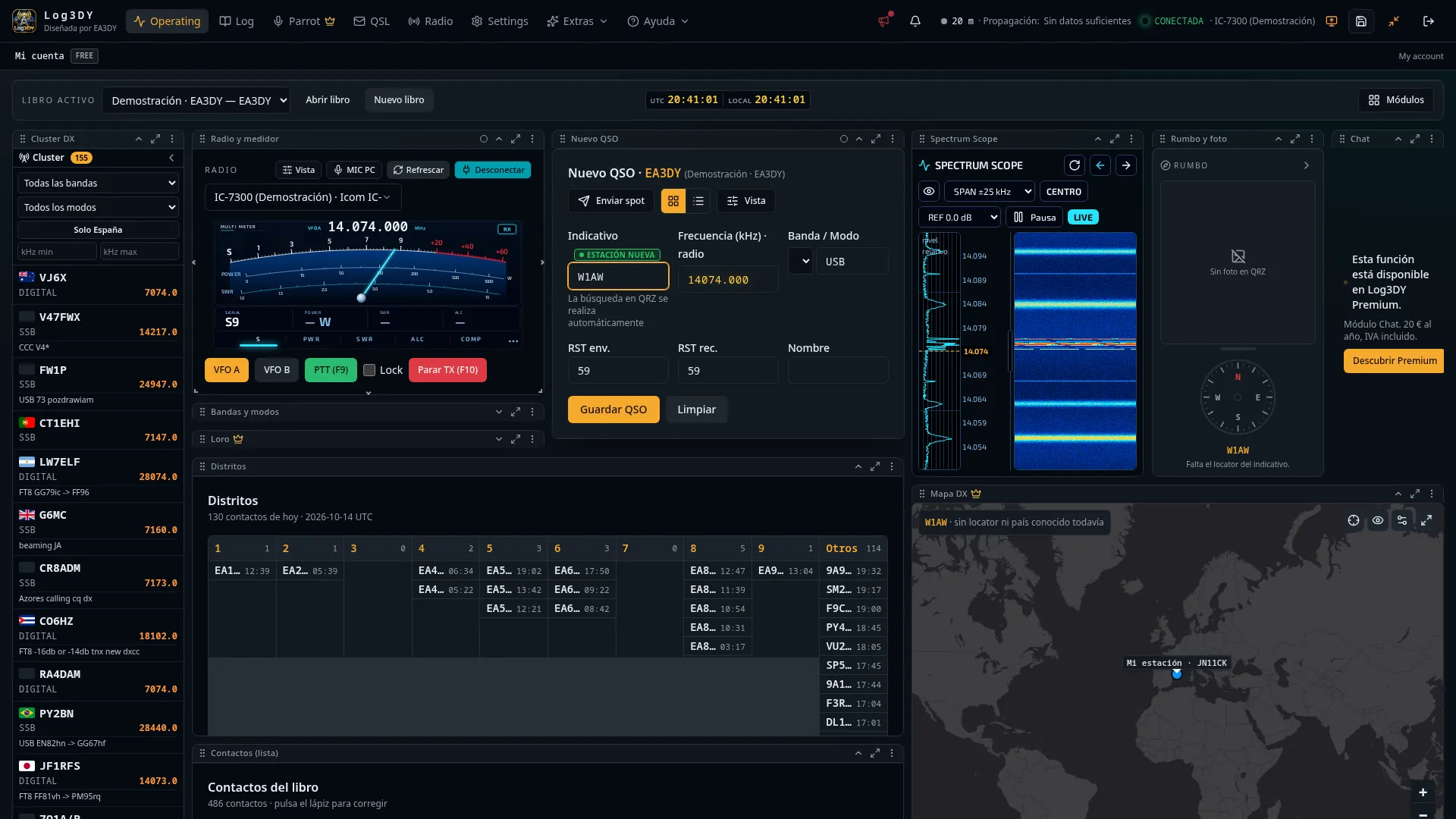
Task: Toggle the Lock checkbox
Action: pyautogui.click(x=369, y=370)
